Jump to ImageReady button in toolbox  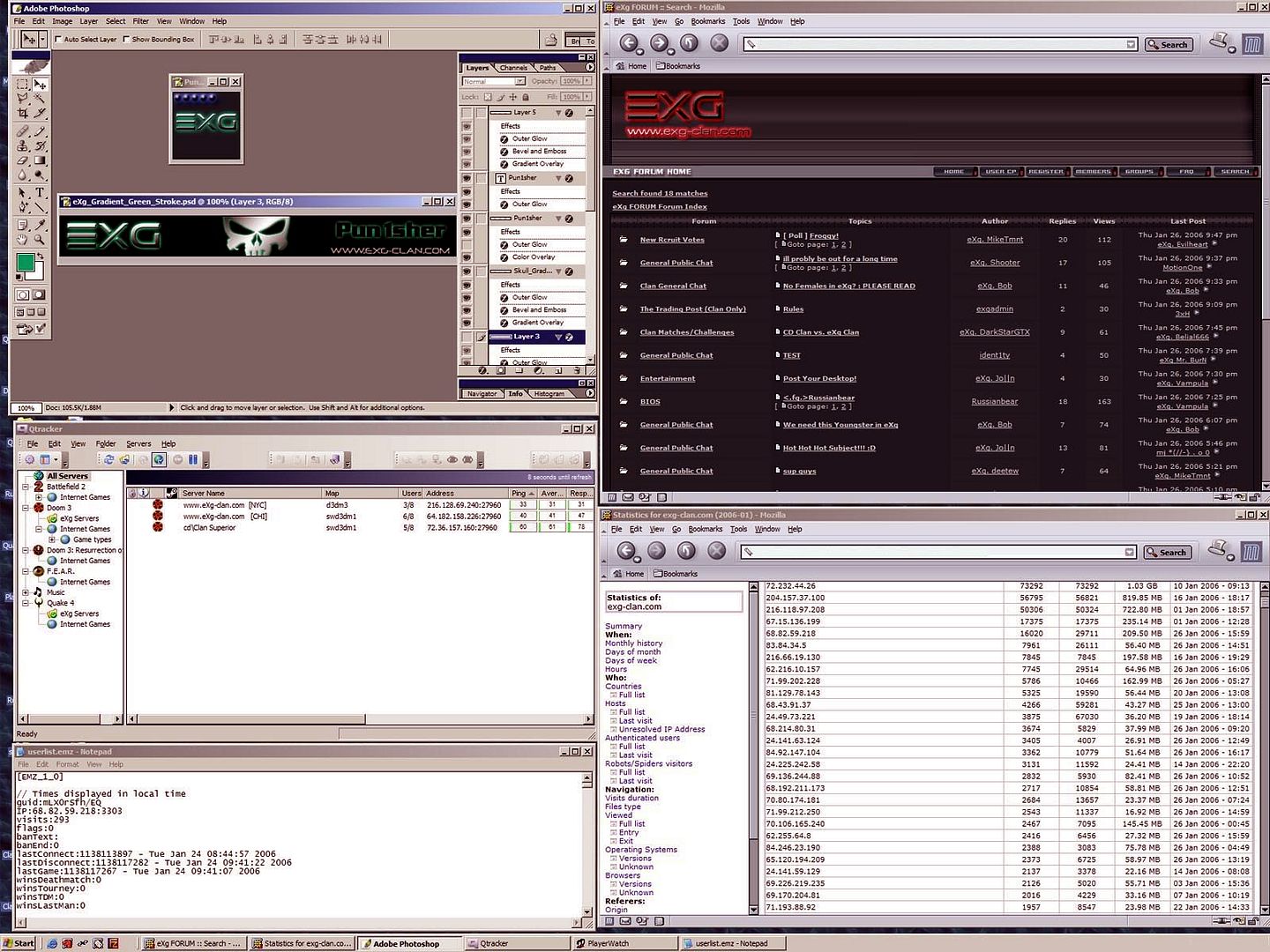click(31, 330)
